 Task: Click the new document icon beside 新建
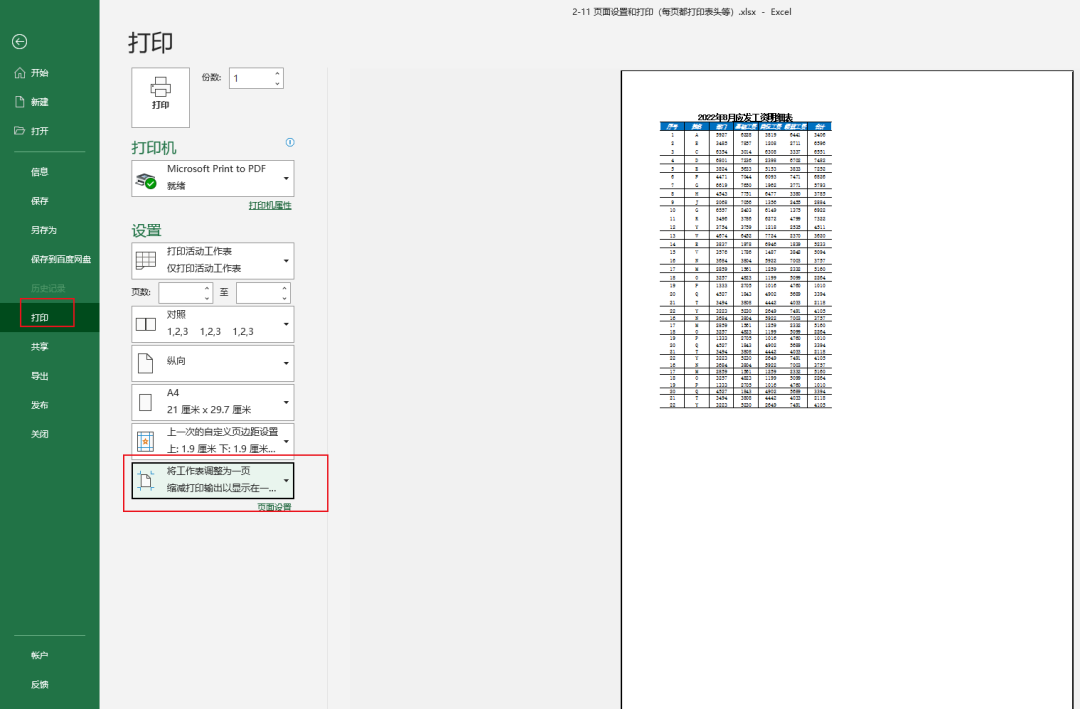click(x=20, y=101)
